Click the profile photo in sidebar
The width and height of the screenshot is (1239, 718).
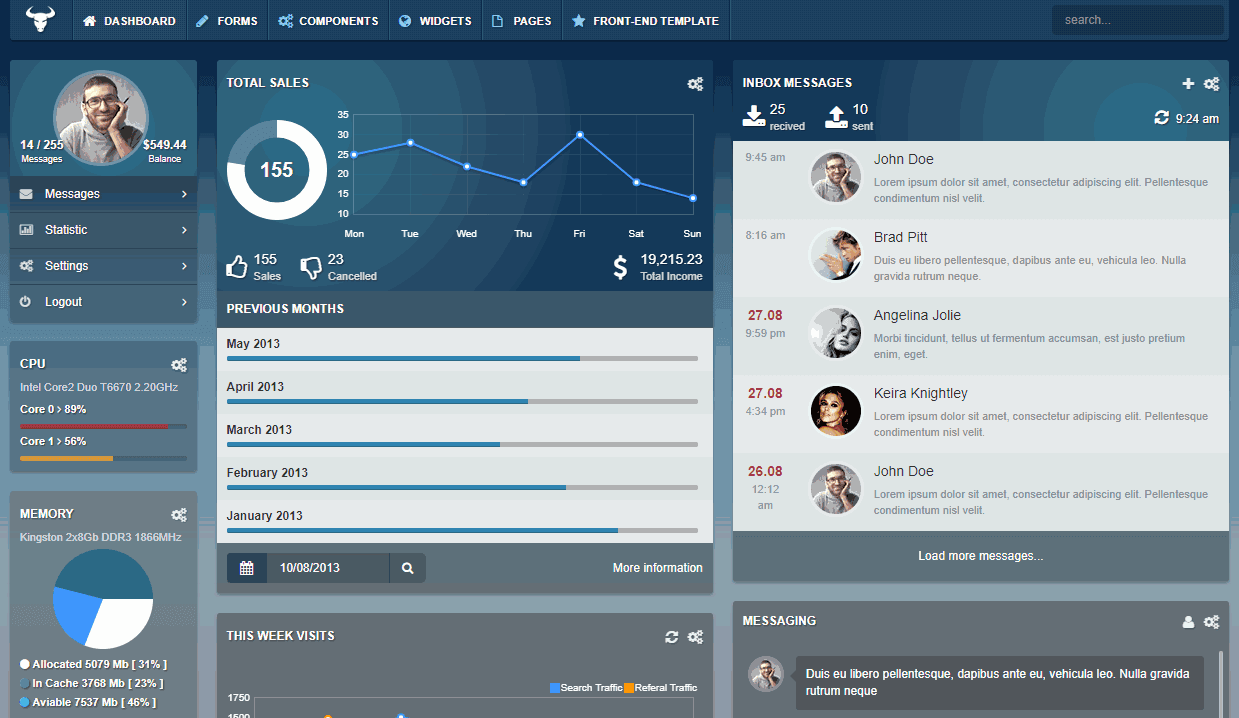coord(101,117)
